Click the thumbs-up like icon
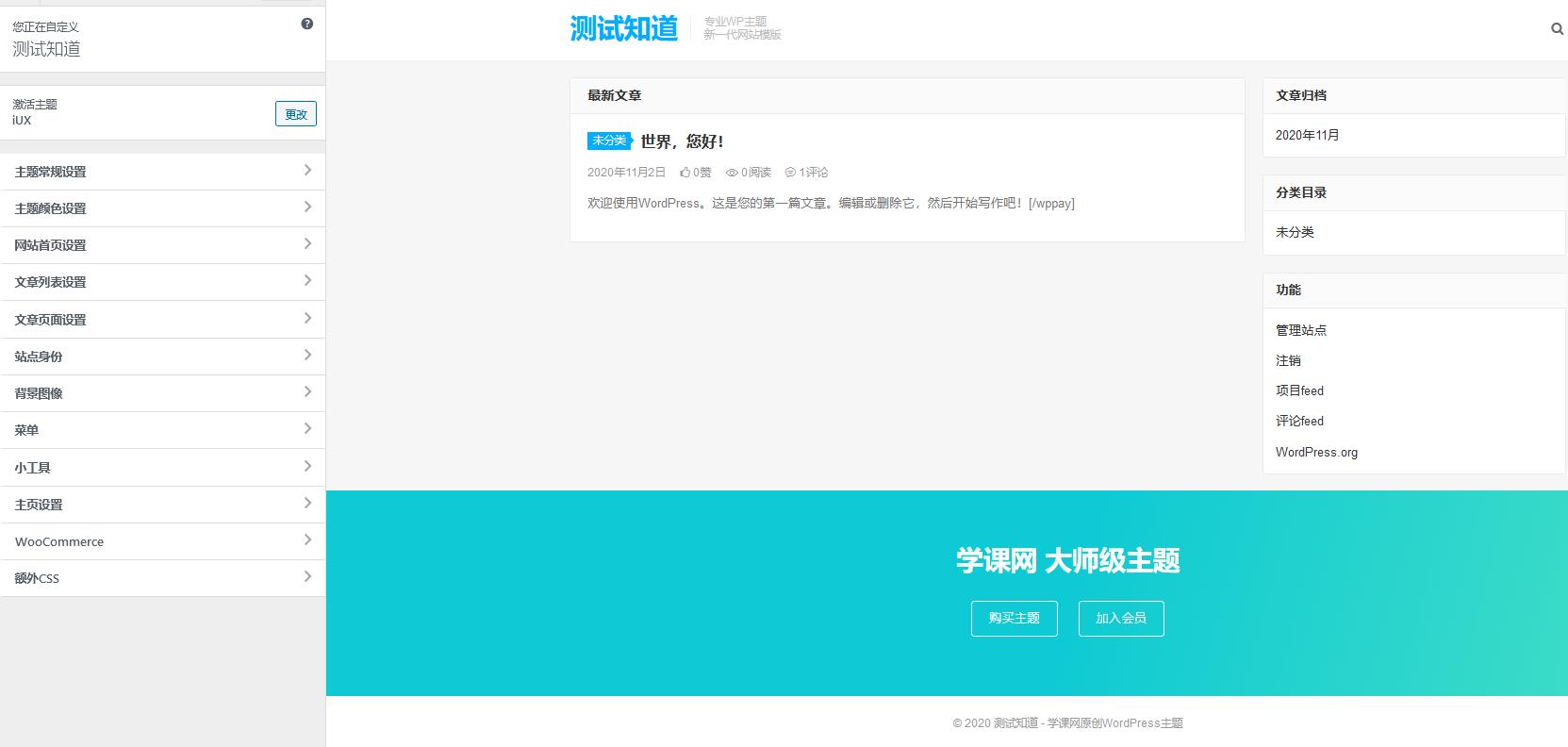This screenshot has height=747, width=1568. tap(685, 173)
